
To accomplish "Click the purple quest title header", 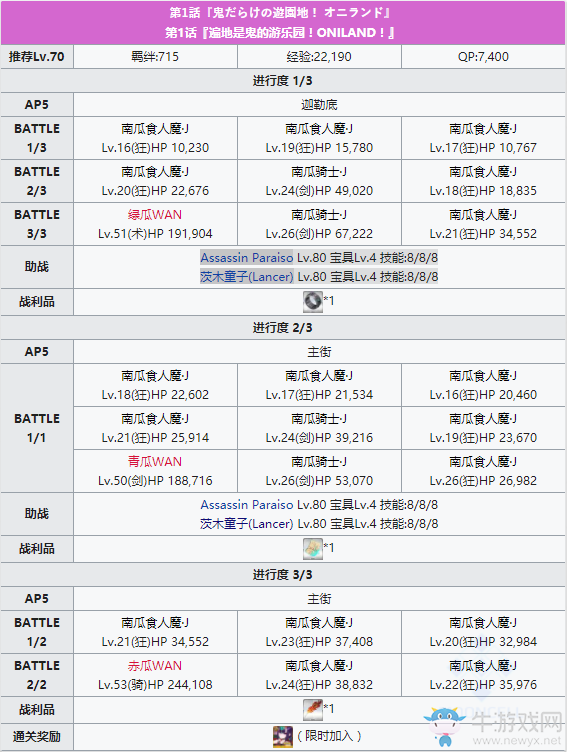I will 283,23.
